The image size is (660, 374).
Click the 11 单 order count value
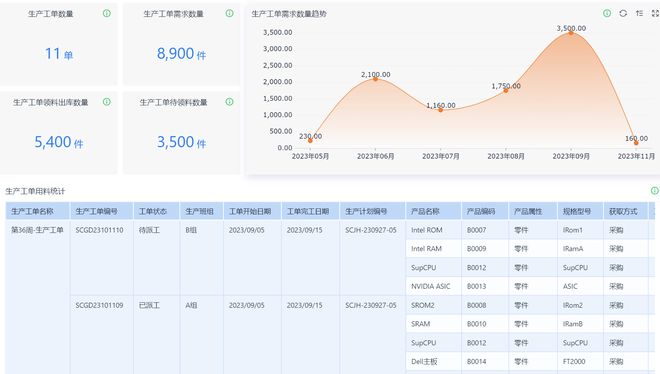(x=59, y=54)
